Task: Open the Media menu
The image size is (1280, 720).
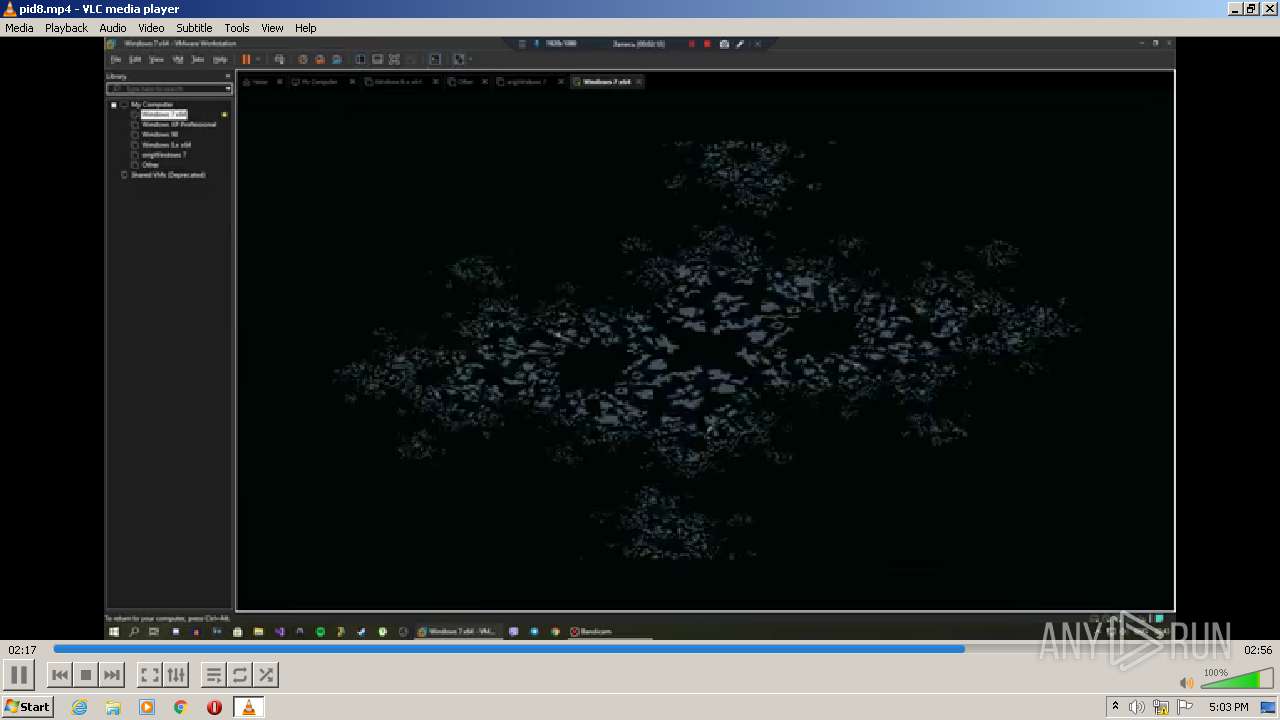Action: pyautogui.click(x=19, y=28)
